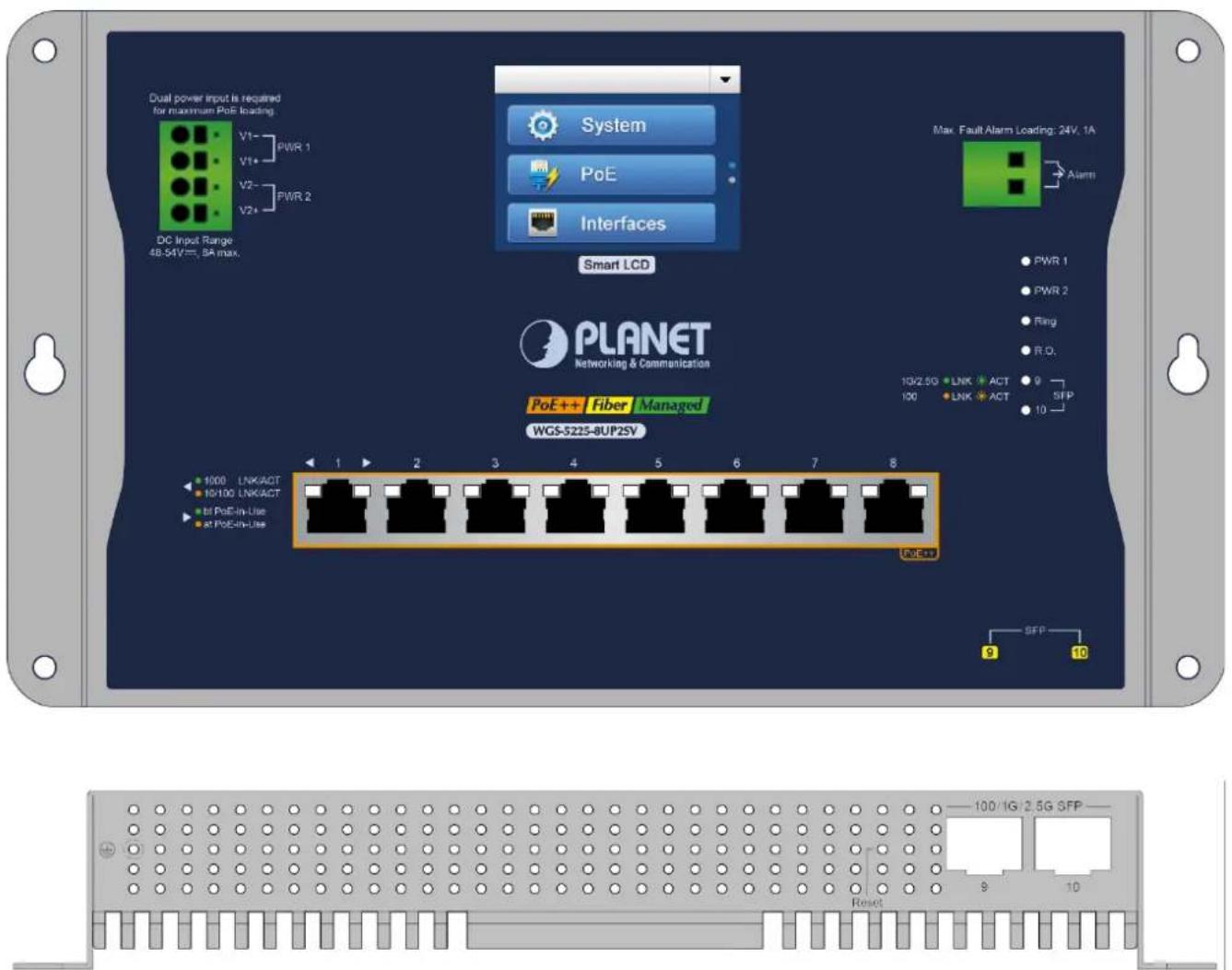1232x970 pixels.
Task: Expand the dropdown arrow atop the LCD
Action: pos(725,79)
